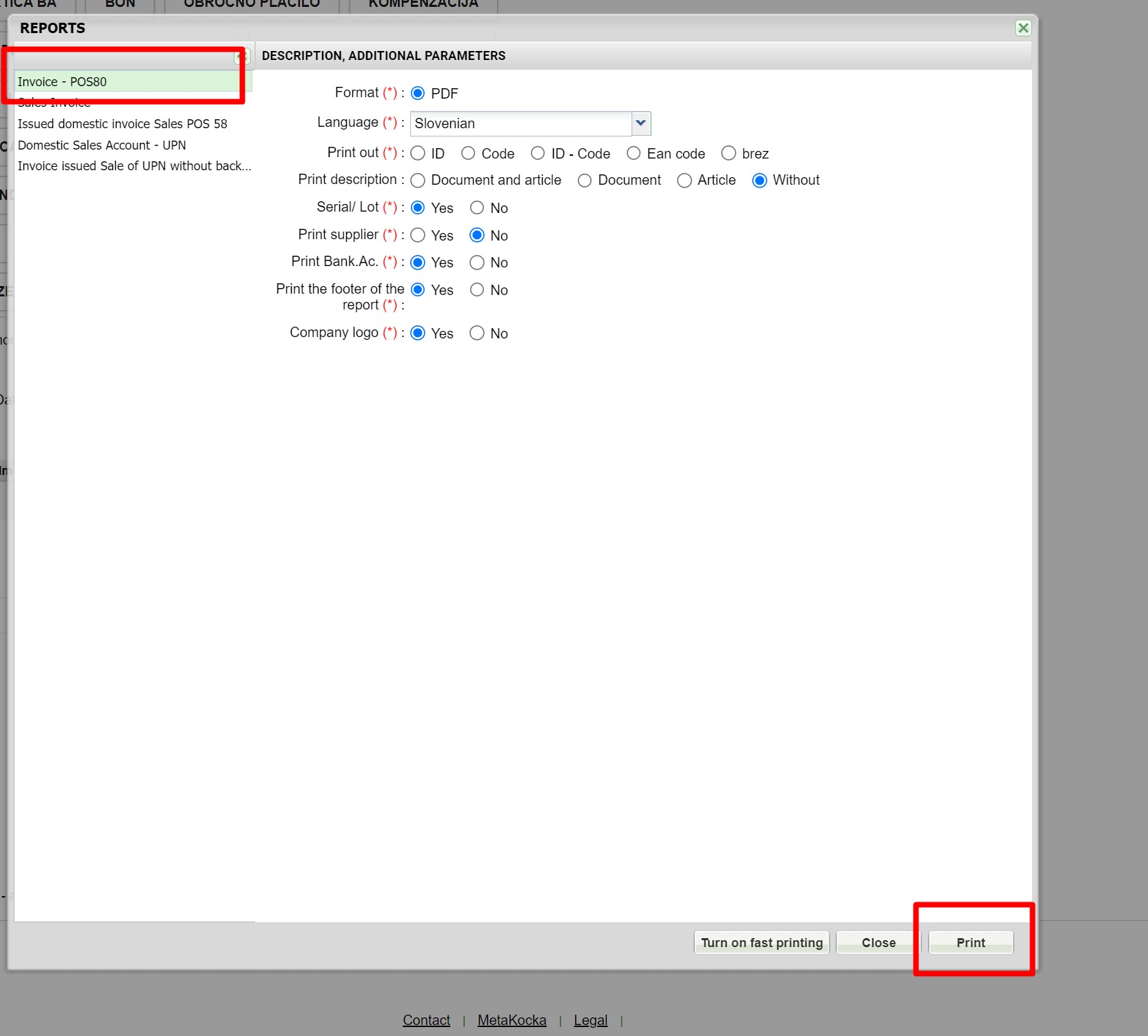Select Issued domestic invoice Sales POS 58
Viewport: 1148px width, 1036px height.
pos(133,124)
